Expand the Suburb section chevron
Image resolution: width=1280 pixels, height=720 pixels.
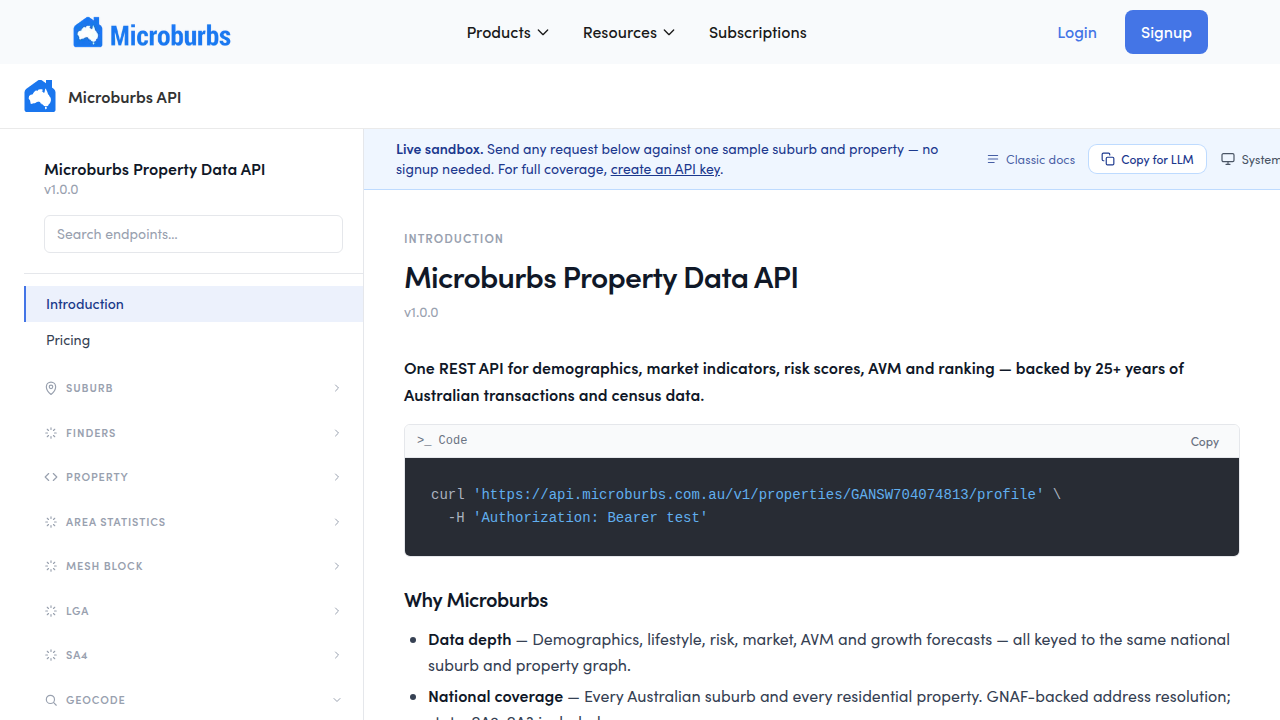(337, 388)
